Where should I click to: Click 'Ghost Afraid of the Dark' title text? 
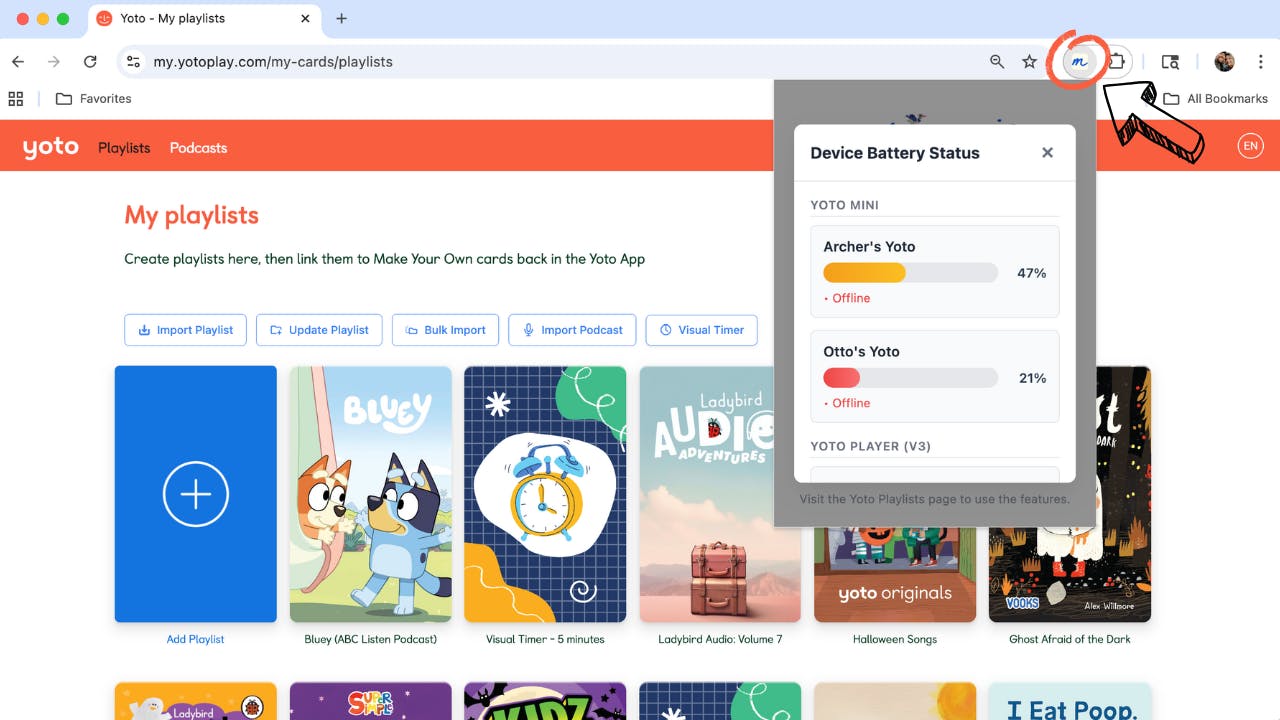pyautogui.click(x=1070, y=639)
